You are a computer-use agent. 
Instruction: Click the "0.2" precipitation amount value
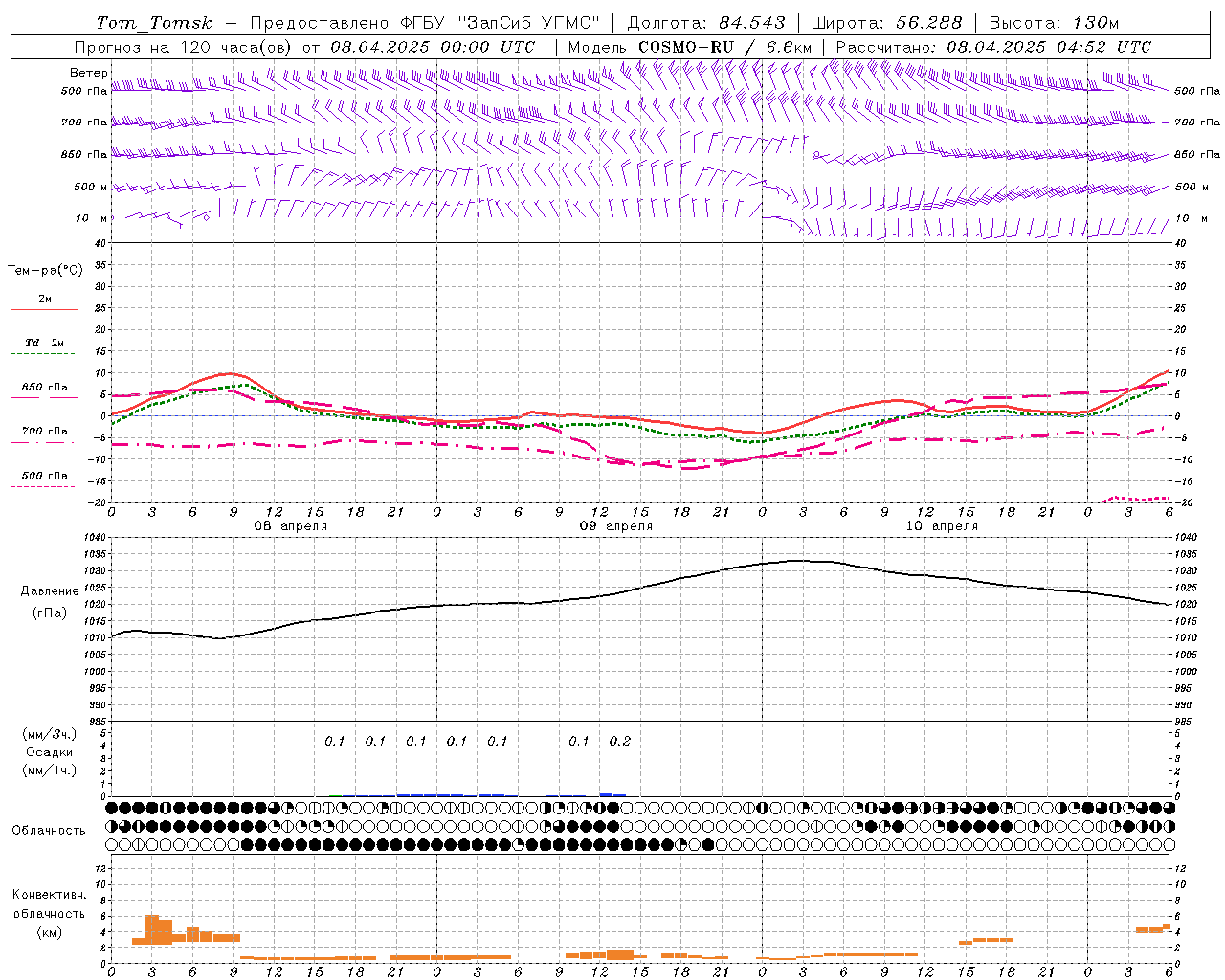pyautogui.click(x=620, y=741)
